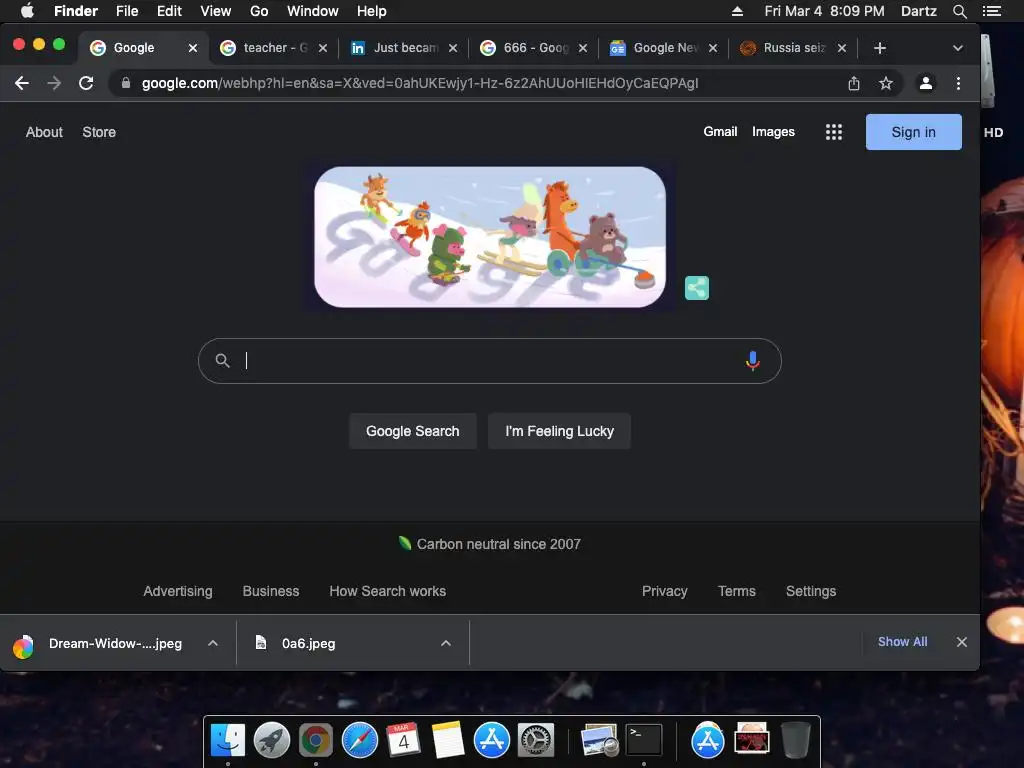Close the Russia seiz tab
This screenshot has width=1024, height=768.
(842, 48)
